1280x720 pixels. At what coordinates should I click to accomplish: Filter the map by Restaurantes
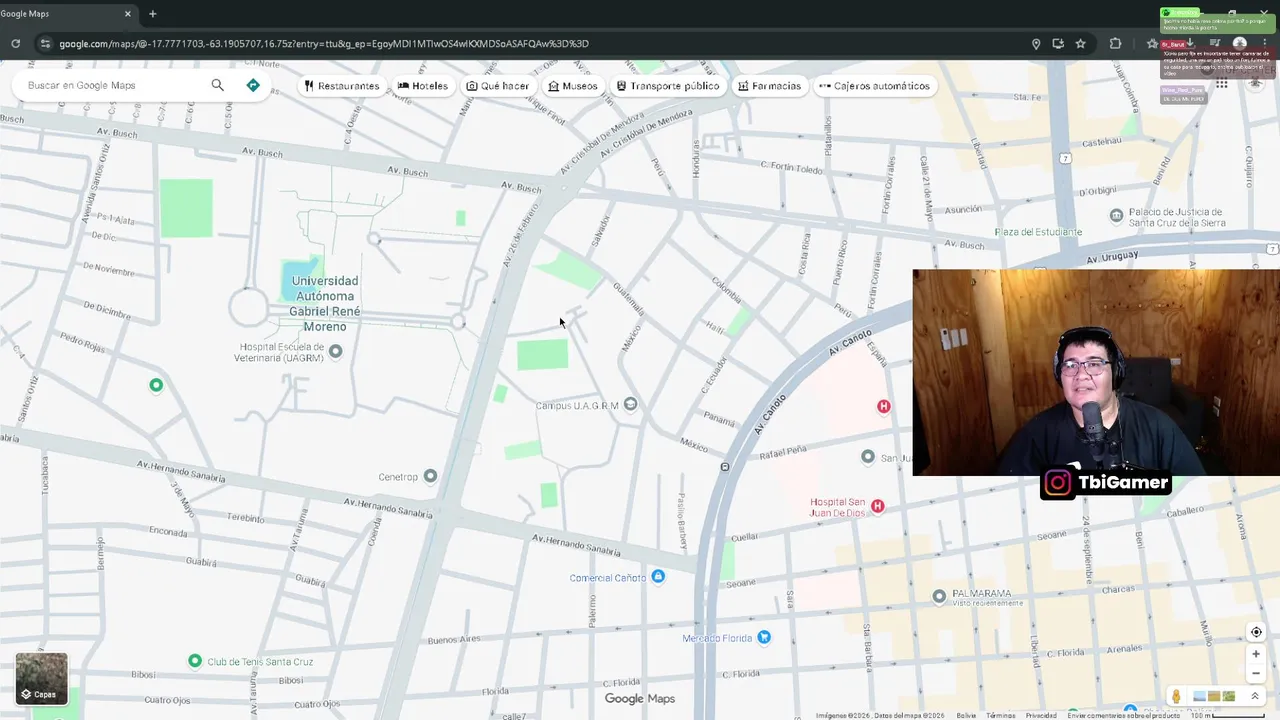click(x=342, y=86)
